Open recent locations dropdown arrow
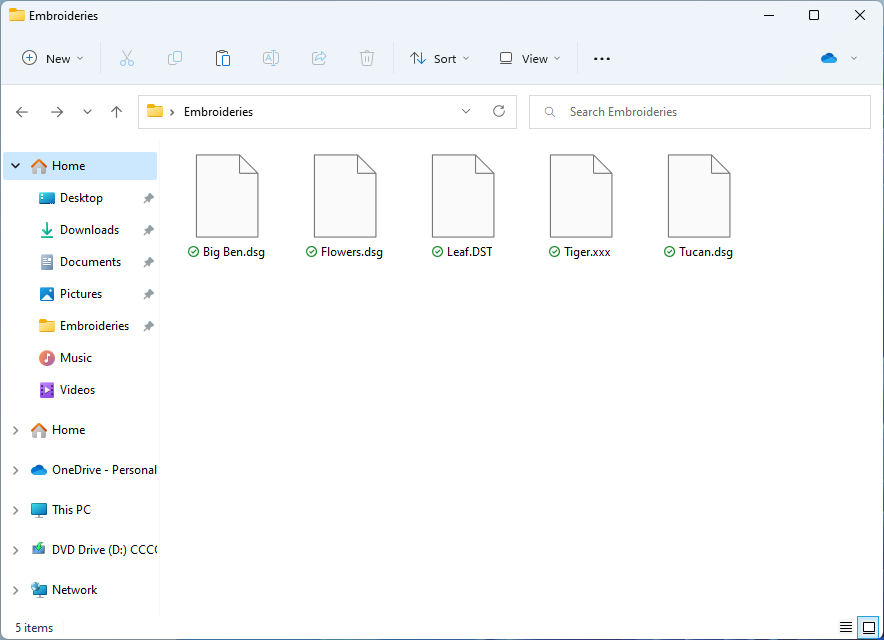Image resolution: width=884 pixels, height=640 pixels. [x=87, y=112]
